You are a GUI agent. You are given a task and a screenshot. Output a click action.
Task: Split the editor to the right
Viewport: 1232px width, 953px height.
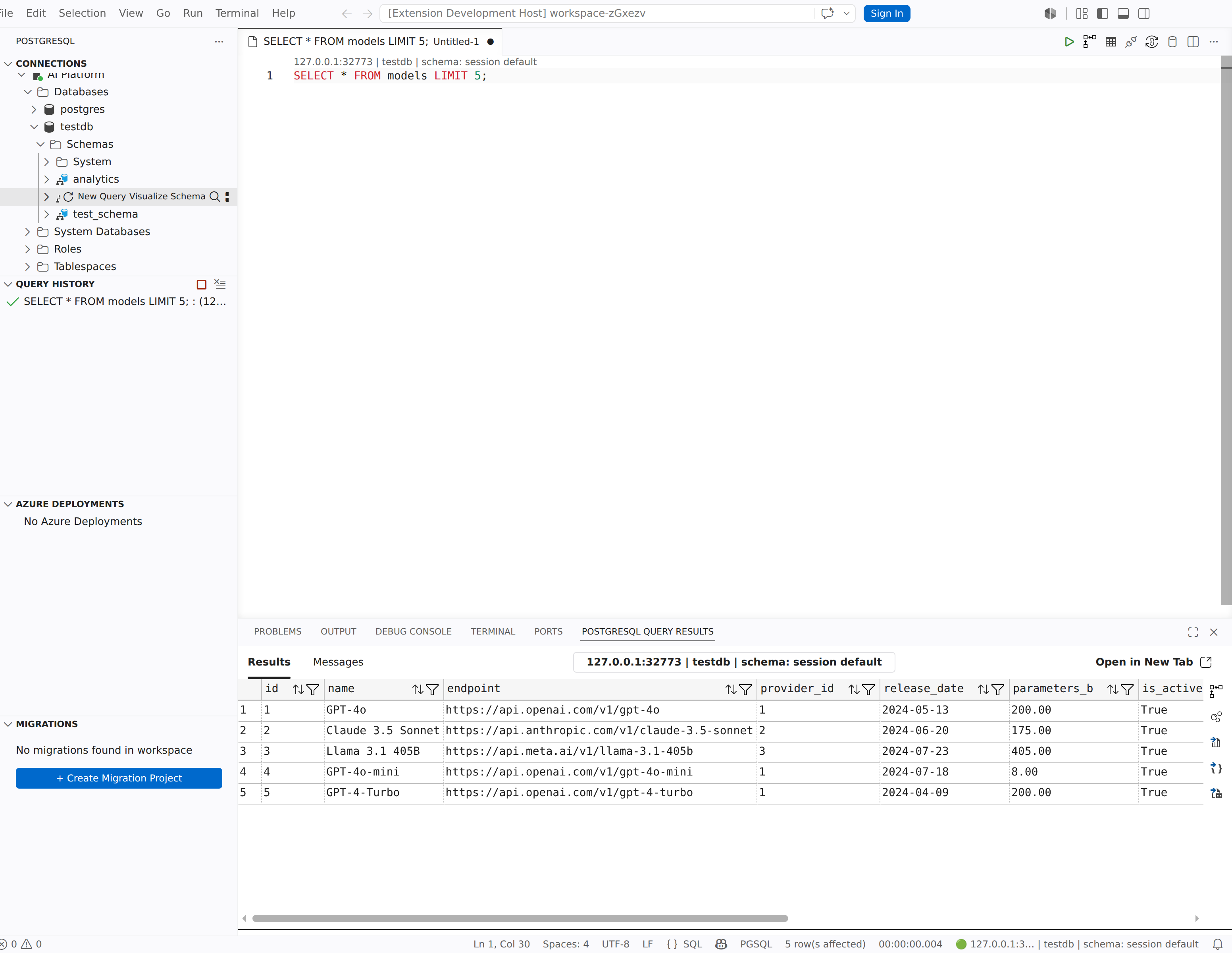[x=1193, y=42]
